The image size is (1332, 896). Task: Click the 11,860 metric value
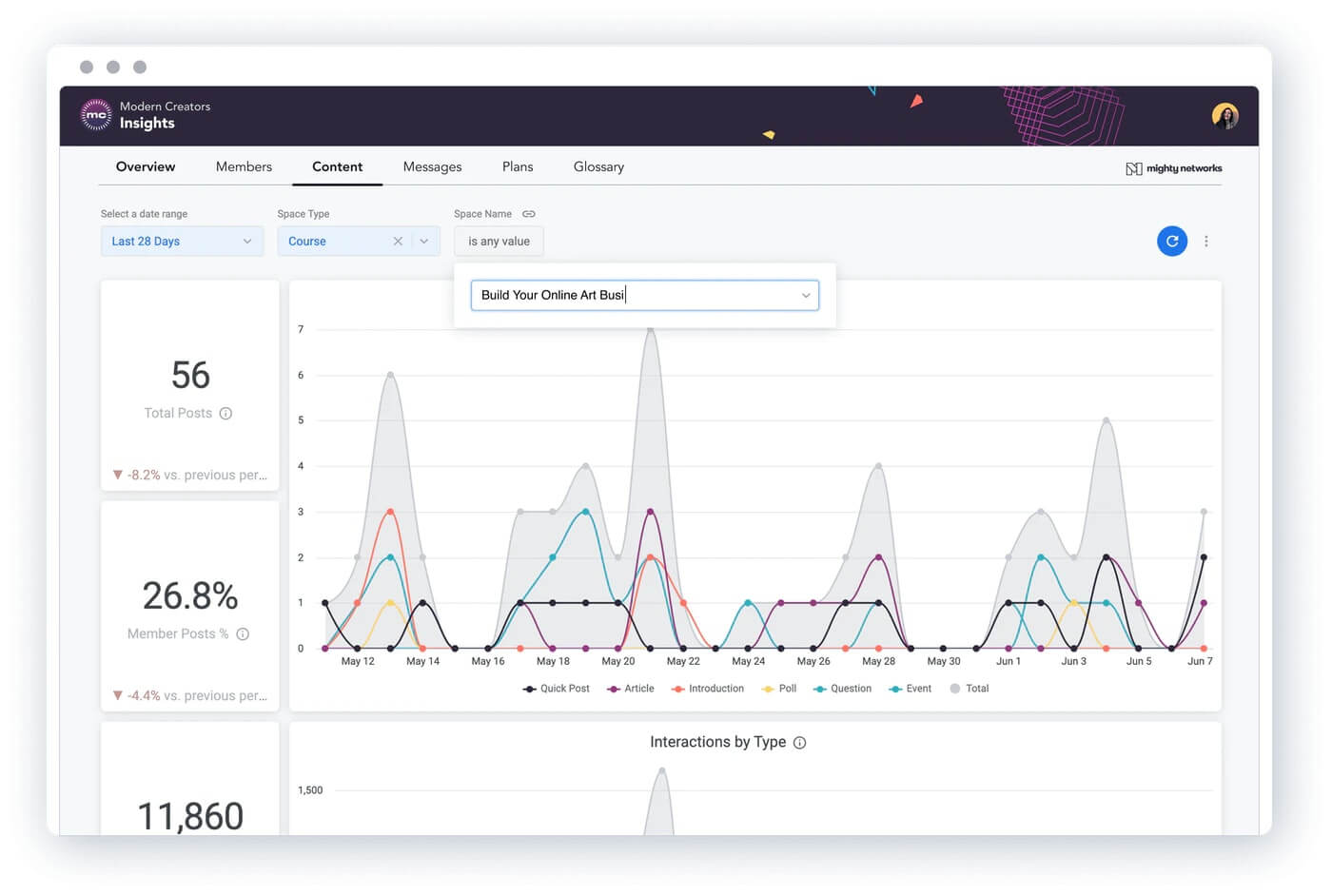(x=190, y=816)
